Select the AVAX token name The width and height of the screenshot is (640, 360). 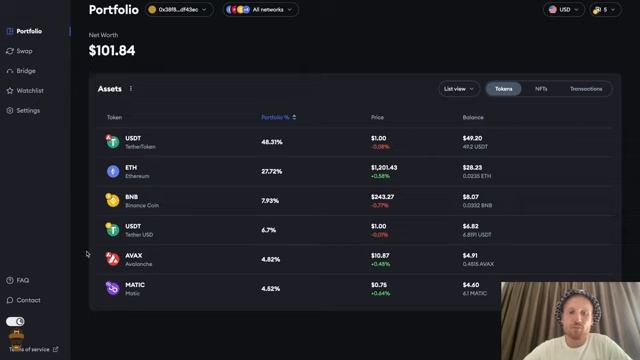point(133,256)
